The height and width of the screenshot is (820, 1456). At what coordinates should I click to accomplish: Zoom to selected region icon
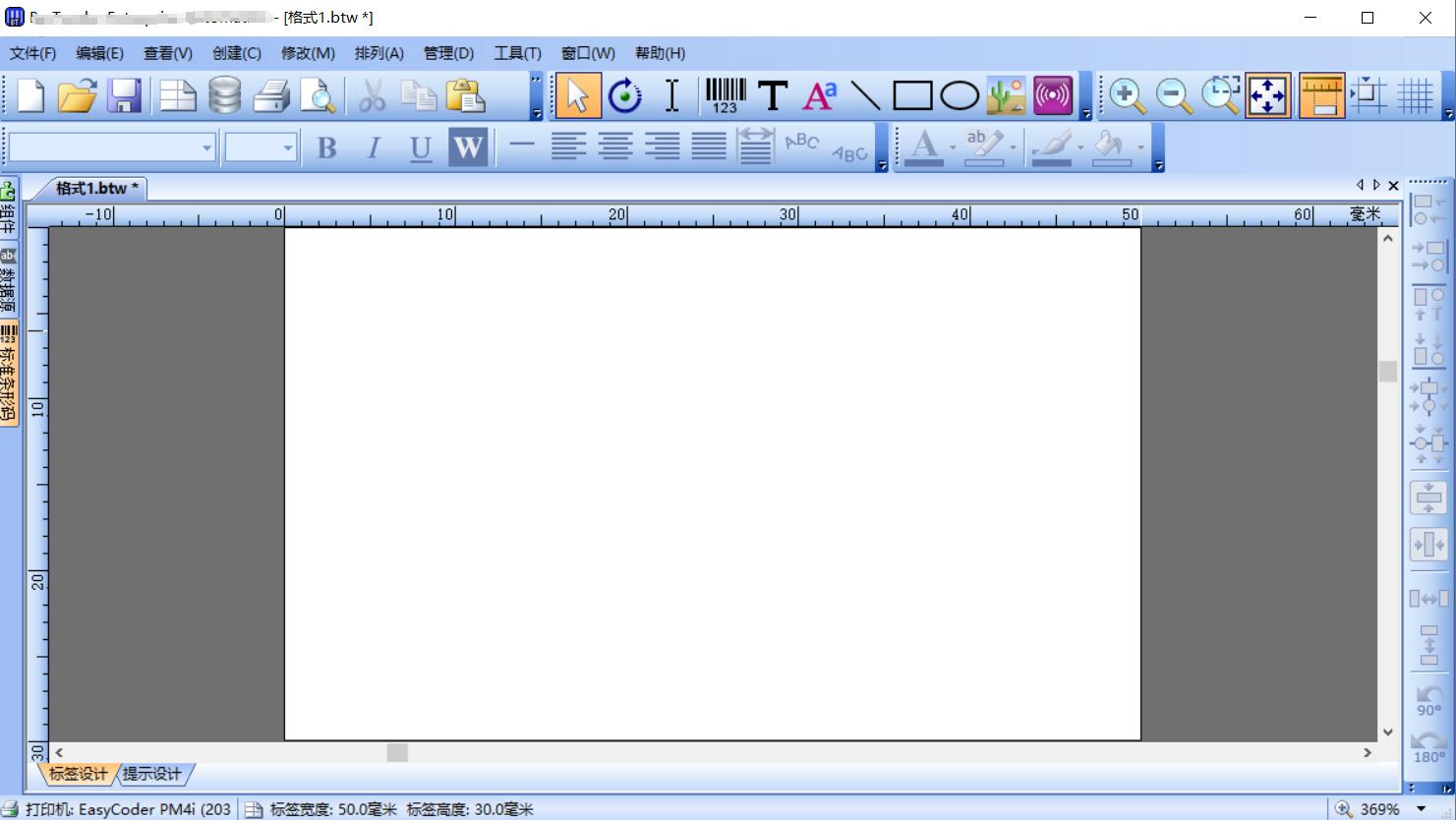point(1221,95)
